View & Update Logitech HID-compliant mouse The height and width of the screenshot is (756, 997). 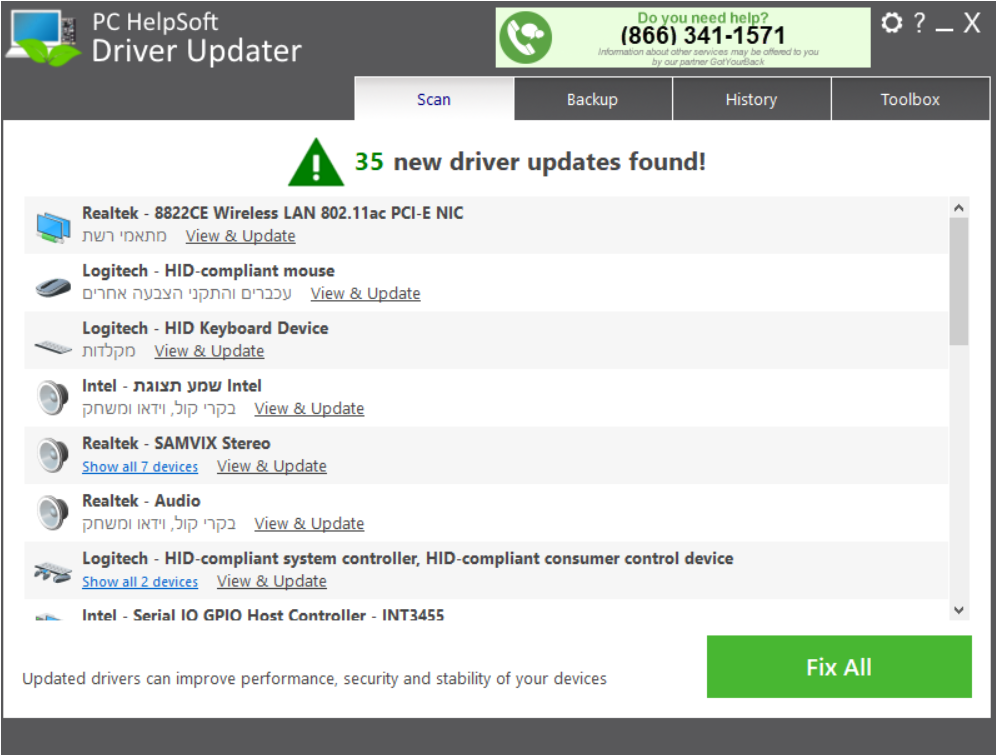point(366,294)
